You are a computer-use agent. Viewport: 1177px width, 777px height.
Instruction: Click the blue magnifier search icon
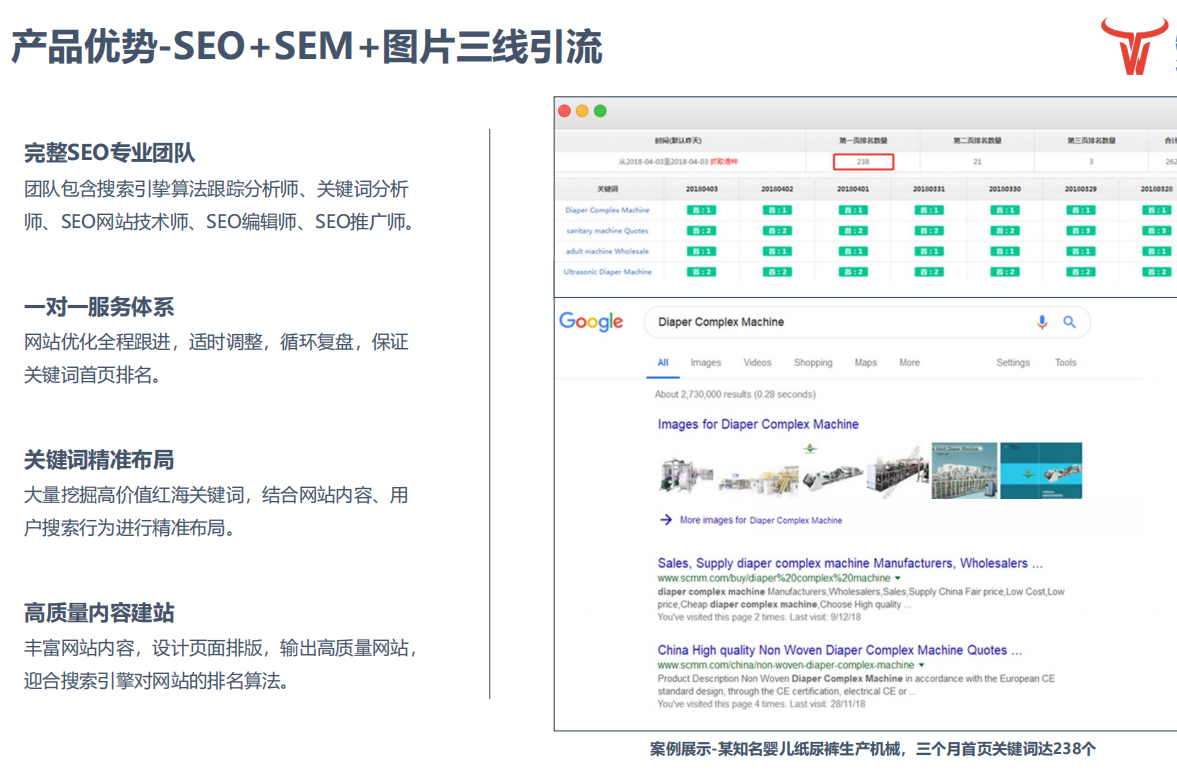1069,322
